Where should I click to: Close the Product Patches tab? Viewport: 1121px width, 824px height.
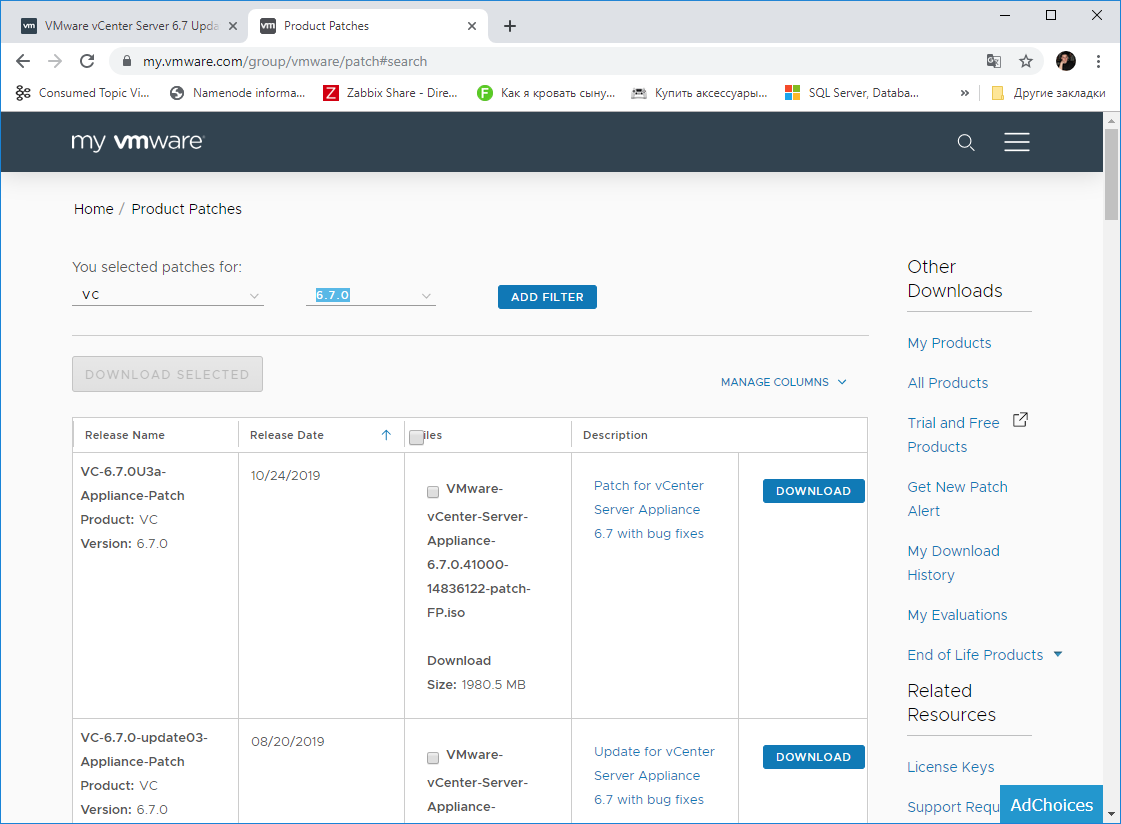point(472,26)
